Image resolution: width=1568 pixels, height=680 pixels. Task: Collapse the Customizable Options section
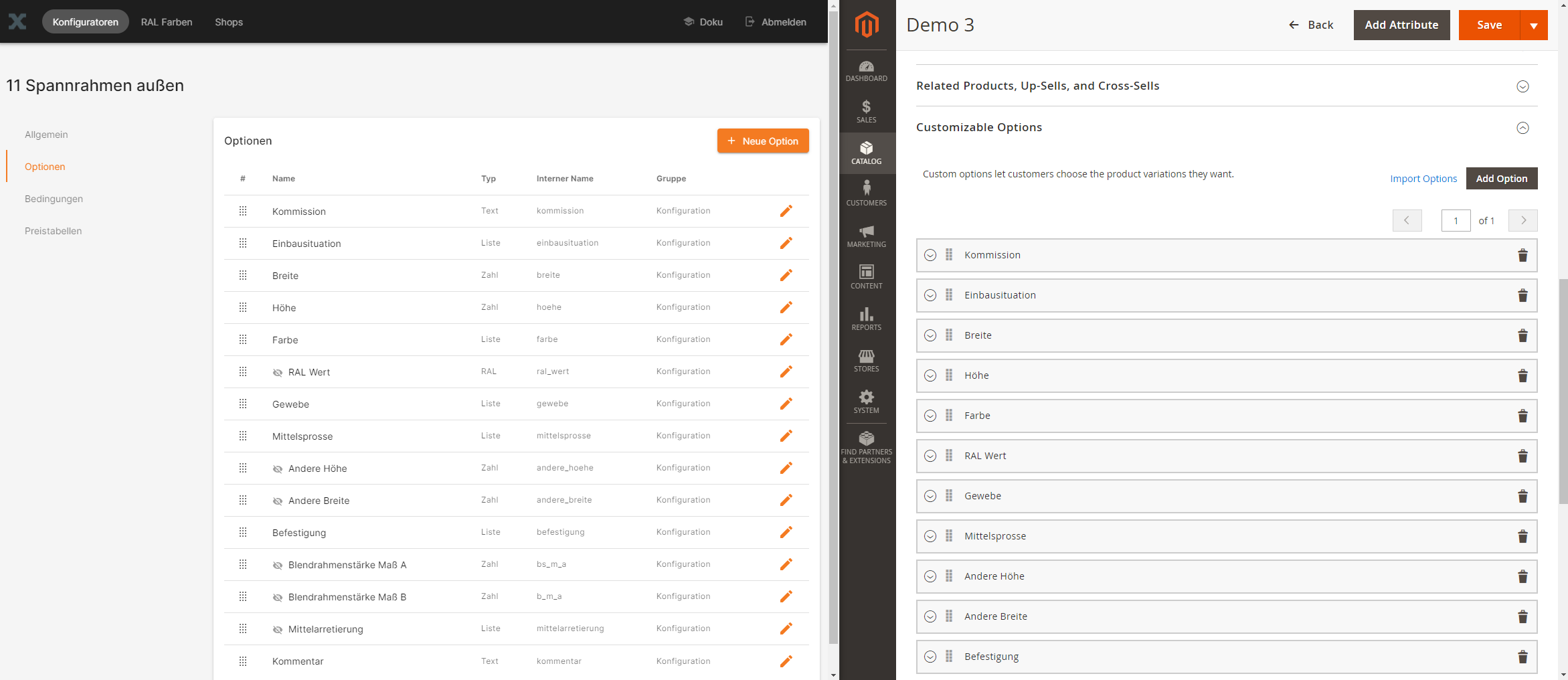[x=1523, y=127]
